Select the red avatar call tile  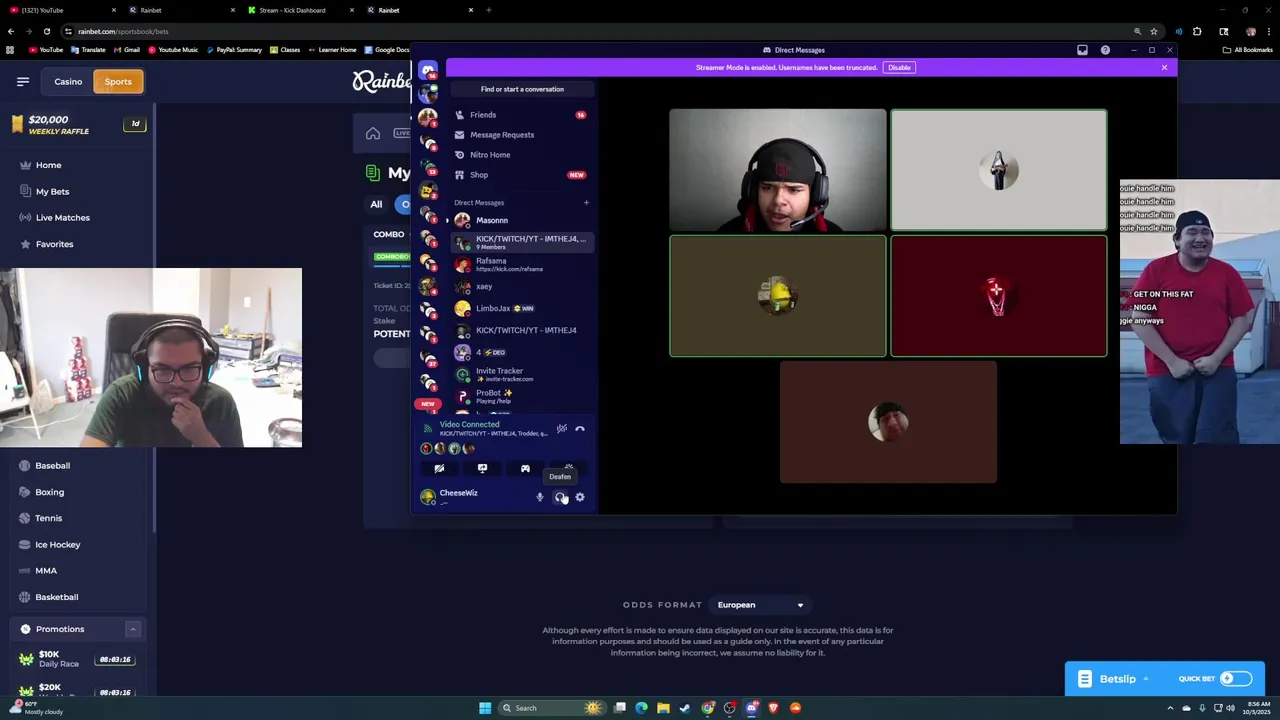coord(999,296)
